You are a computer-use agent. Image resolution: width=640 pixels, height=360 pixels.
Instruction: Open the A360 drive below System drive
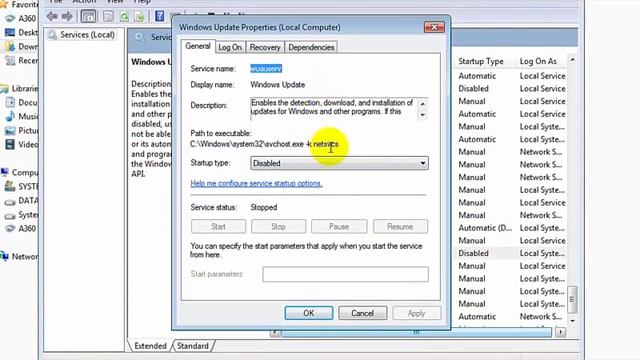pyautogui.click(x=22, y=229)
